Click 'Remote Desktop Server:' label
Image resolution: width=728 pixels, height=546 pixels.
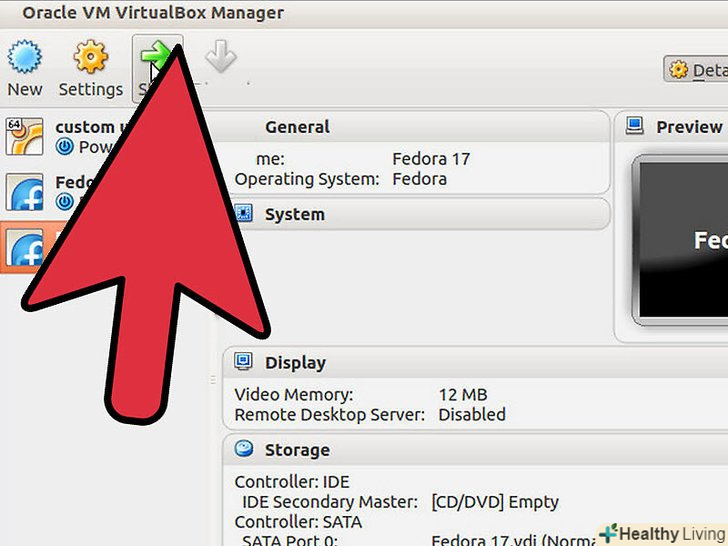[x=330, y=415]
